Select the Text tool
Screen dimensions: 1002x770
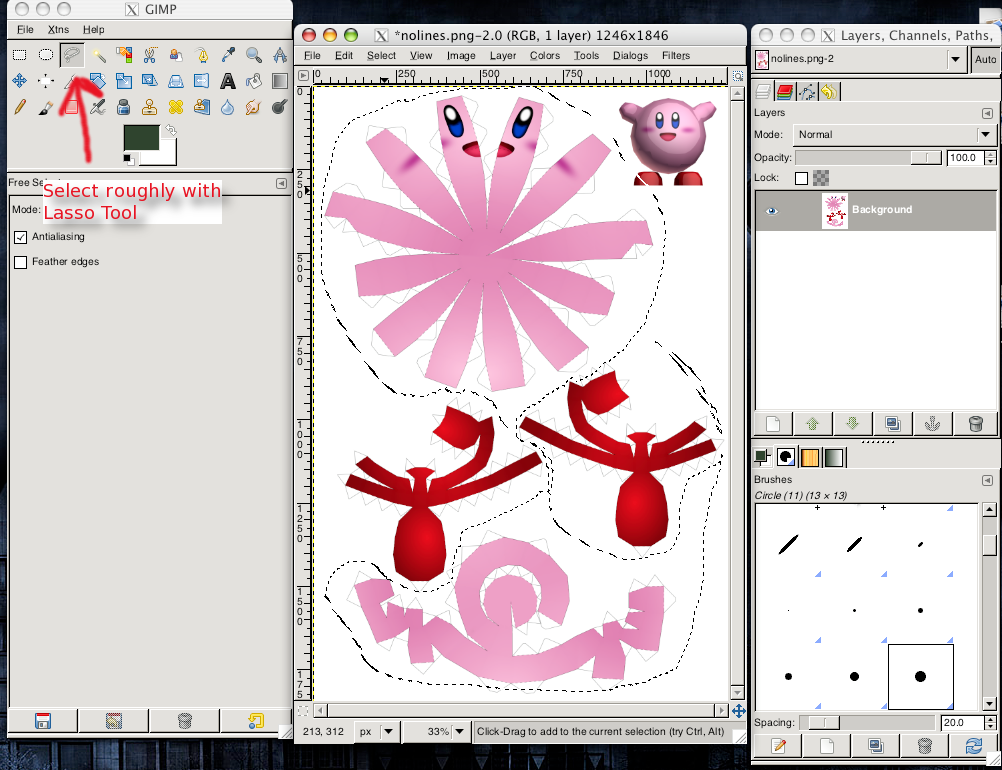click(x=227, y=81)
